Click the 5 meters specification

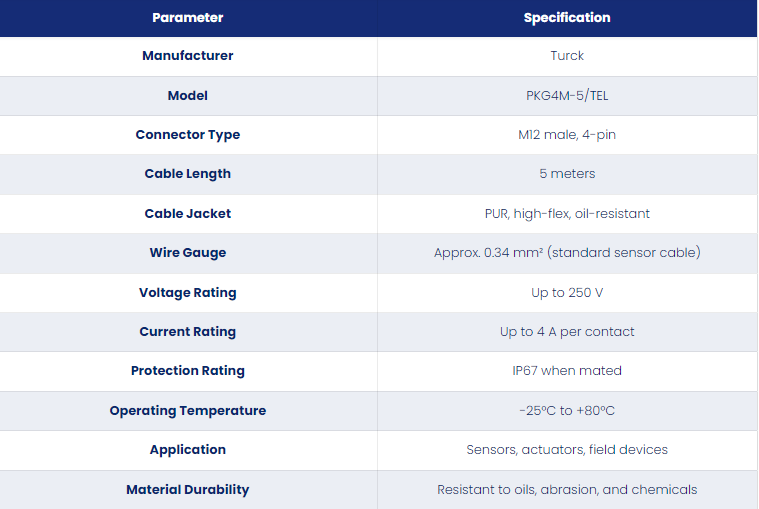click(567, 174)
